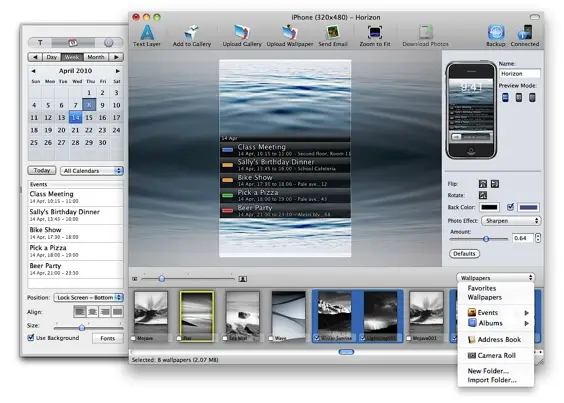Uncheck the Winter Sunrise wallpaper checkbox
564x403 pixels.
pyautogui.click(x=317, y=338)
